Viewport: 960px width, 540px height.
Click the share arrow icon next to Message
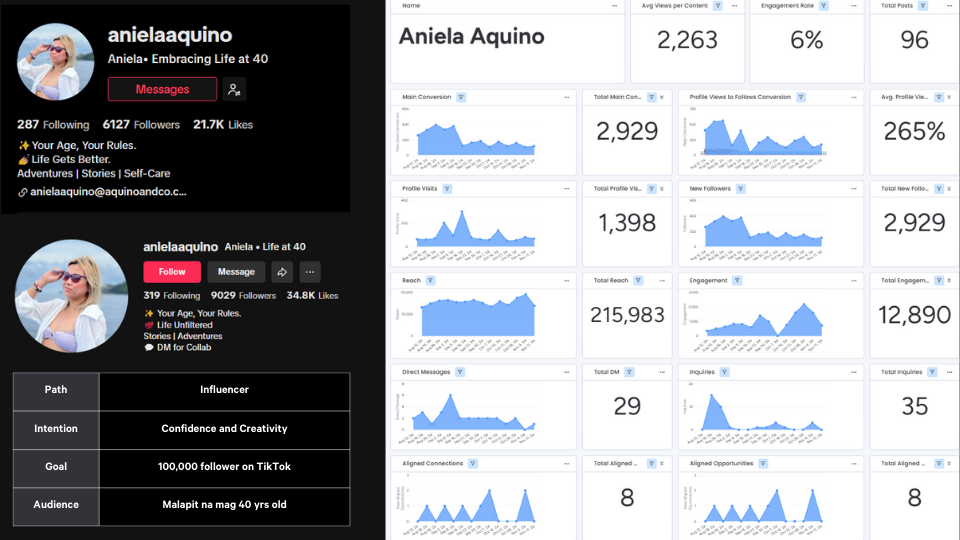coord(282,271)
